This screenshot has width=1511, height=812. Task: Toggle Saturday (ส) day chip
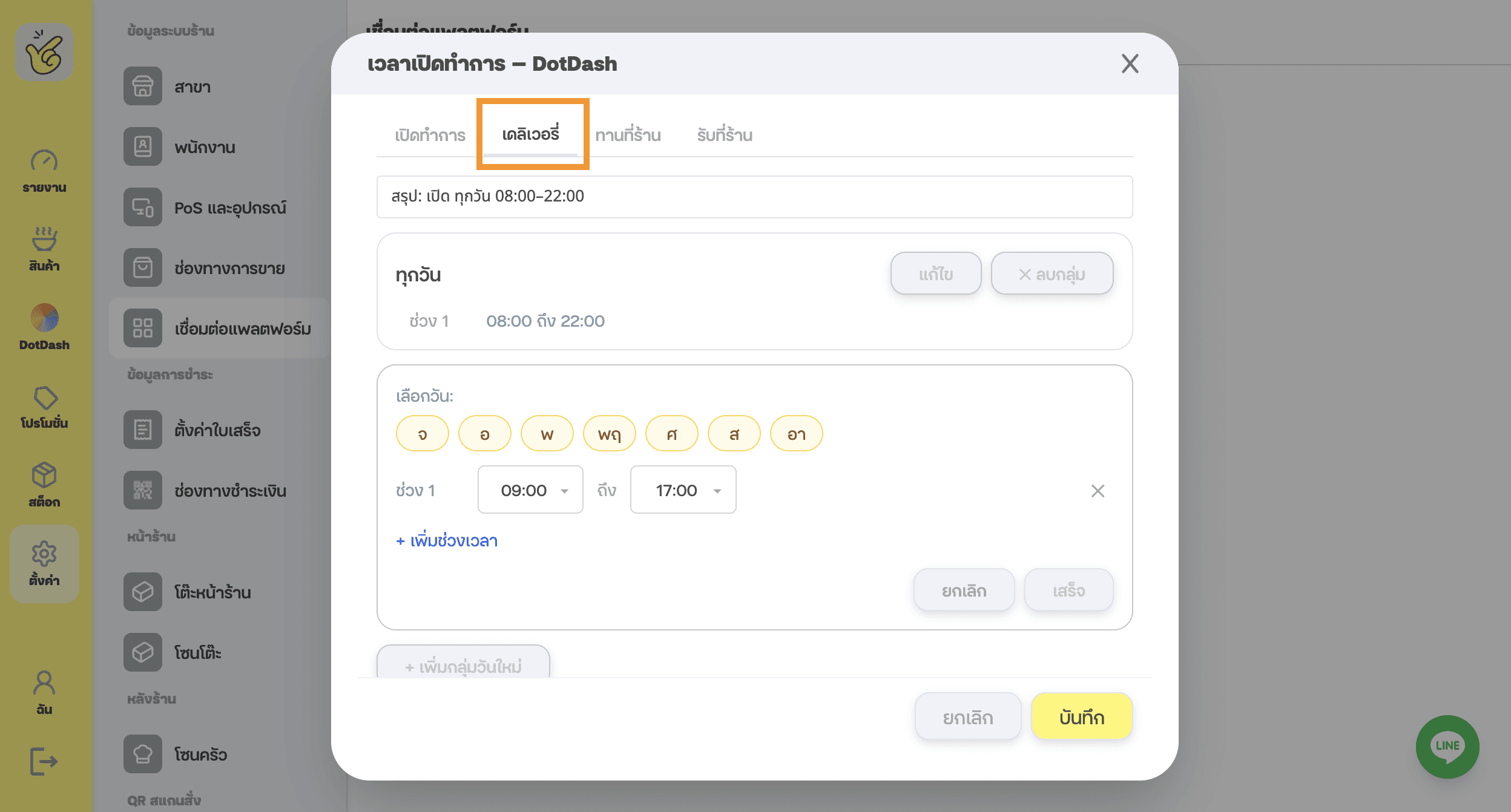click(x=734, y=434)
